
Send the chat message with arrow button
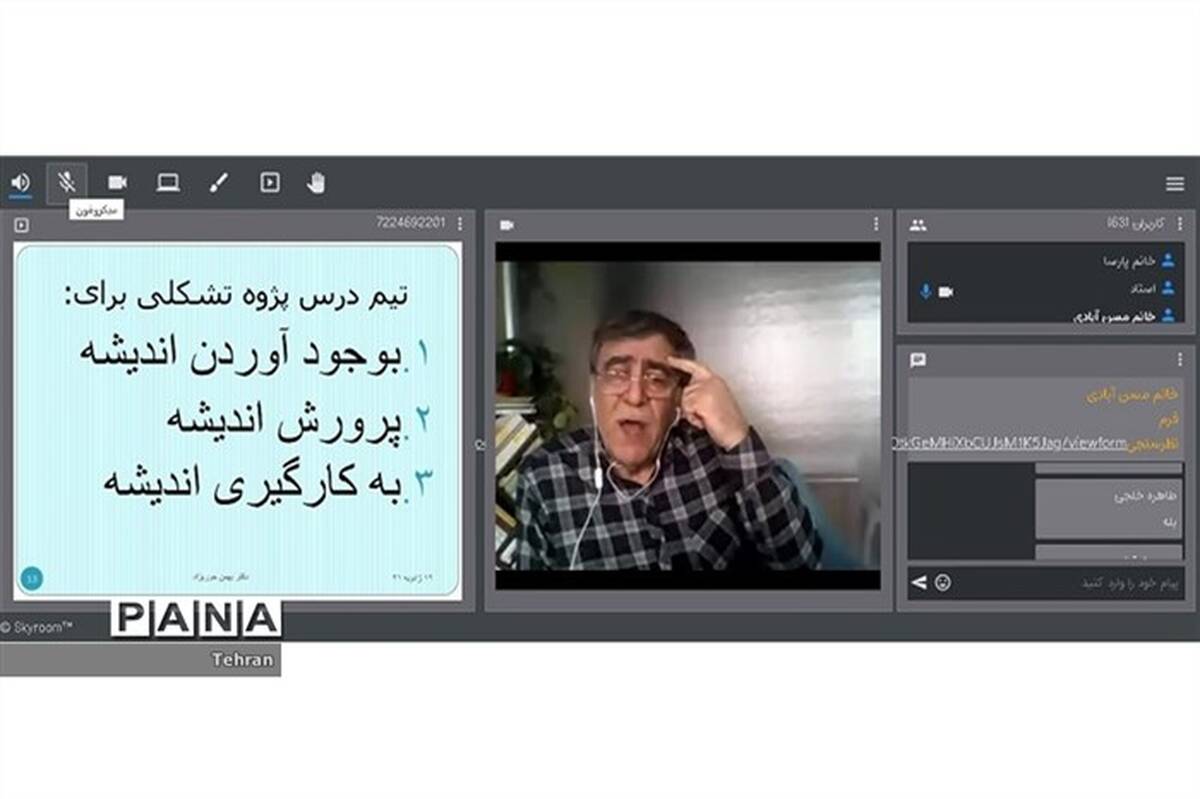918,583
